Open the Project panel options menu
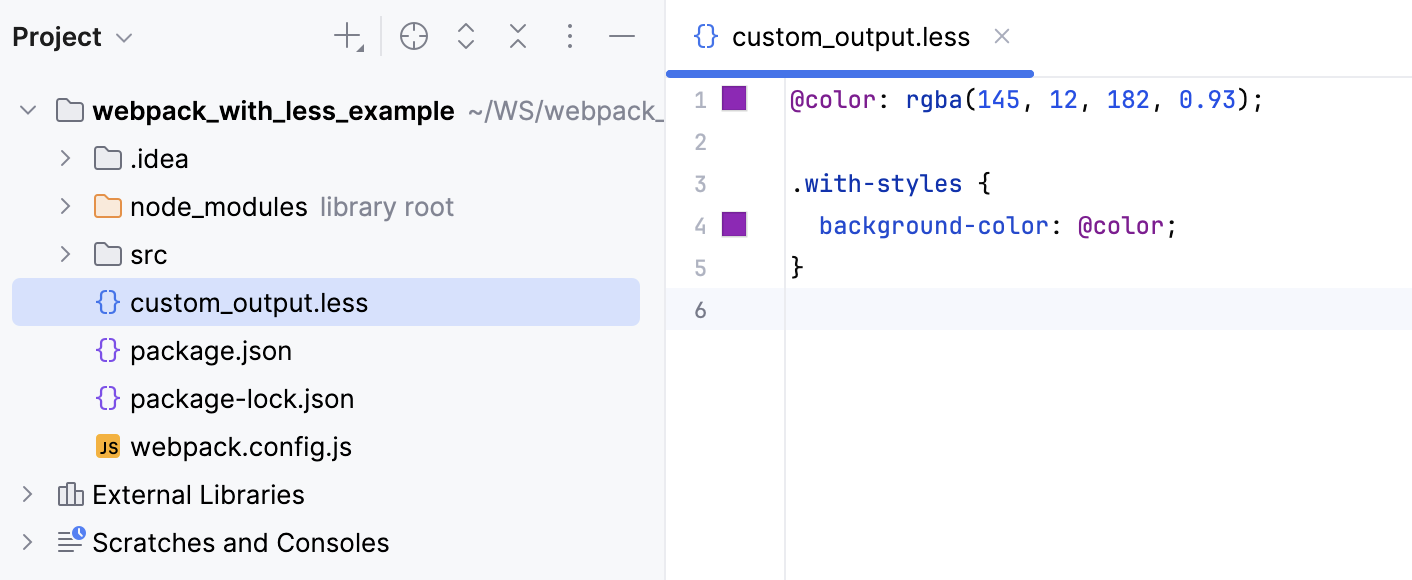The image size is (1412, 580). click(570, 38)
